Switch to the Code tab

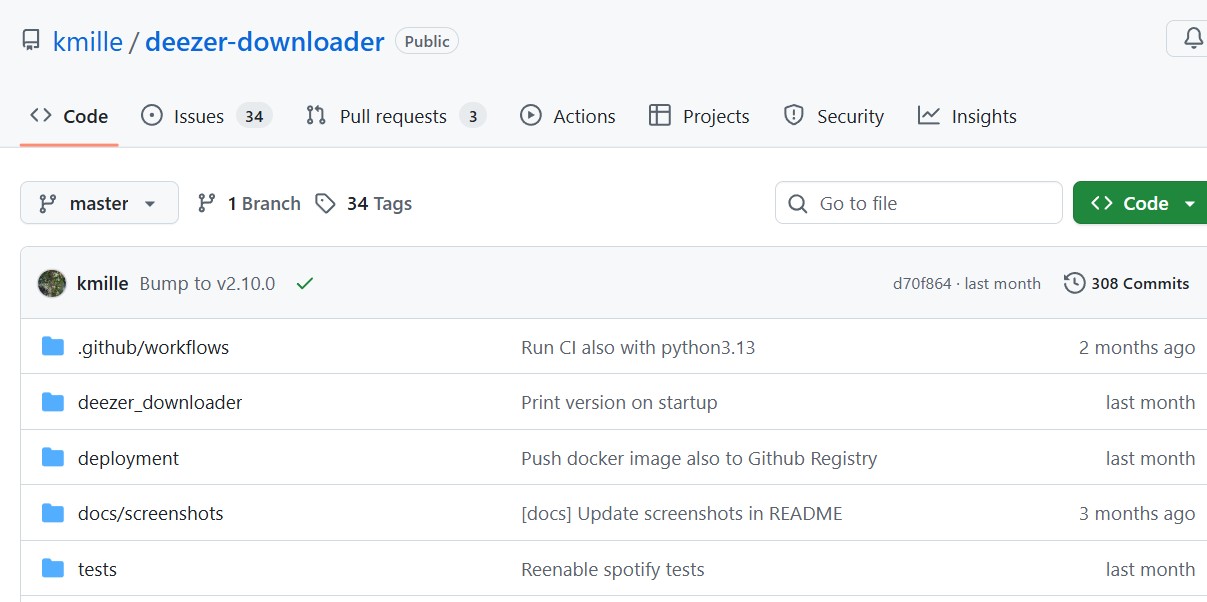(69, 116)
